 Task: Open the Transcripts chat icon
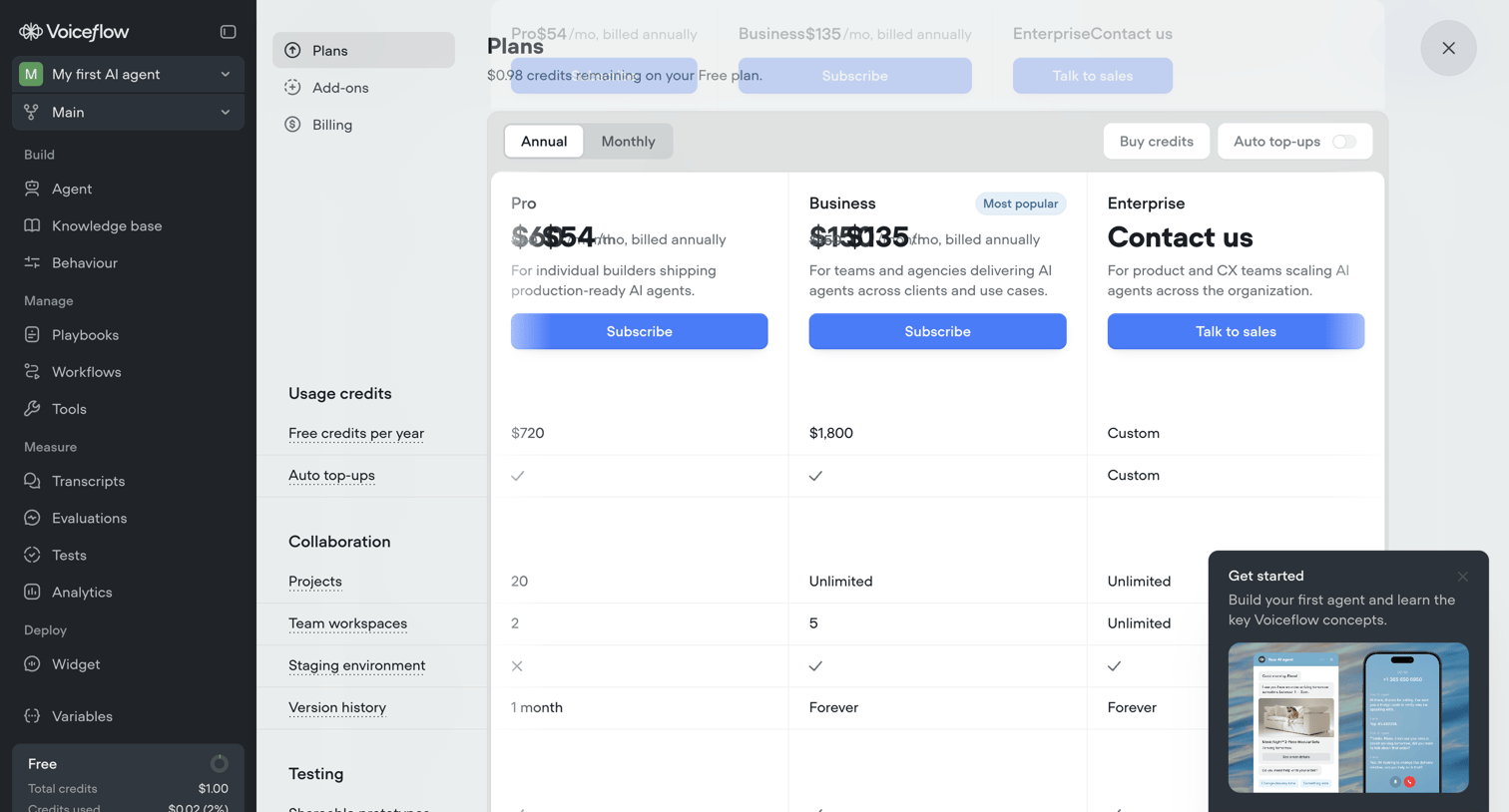pos(32,481)
